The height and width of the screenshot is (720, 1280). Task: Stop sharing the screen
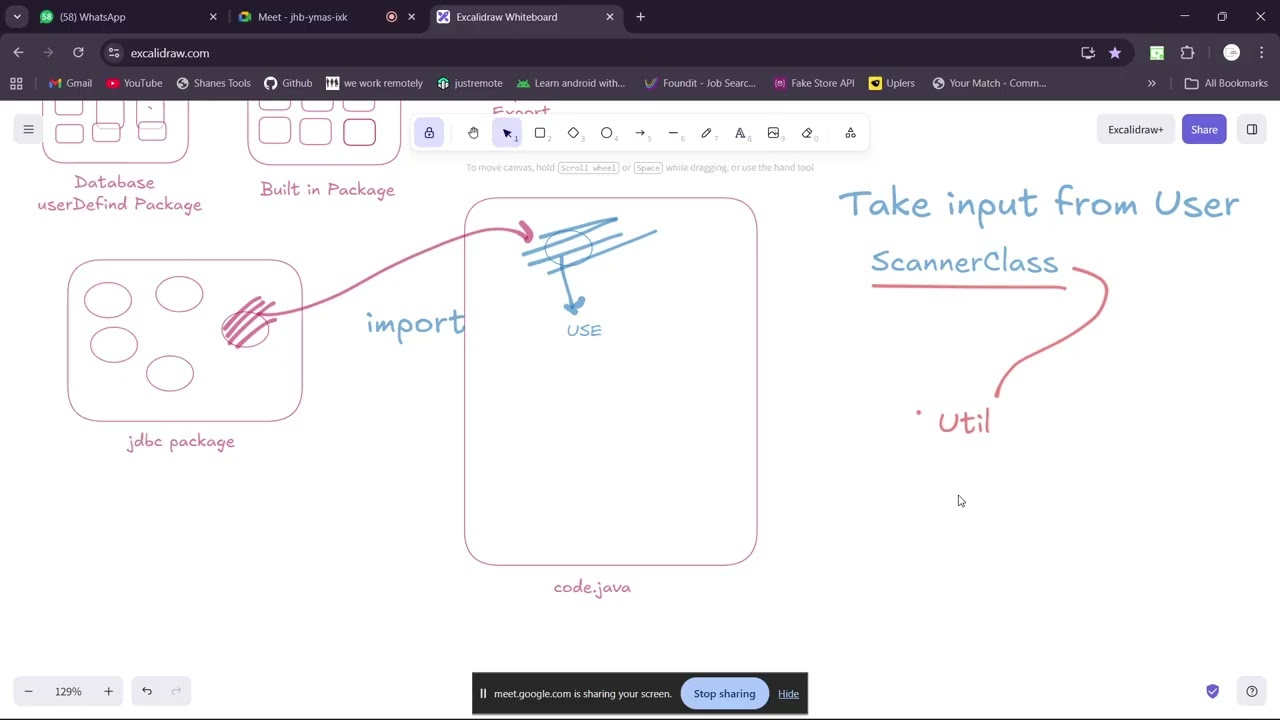pos(724,694)
